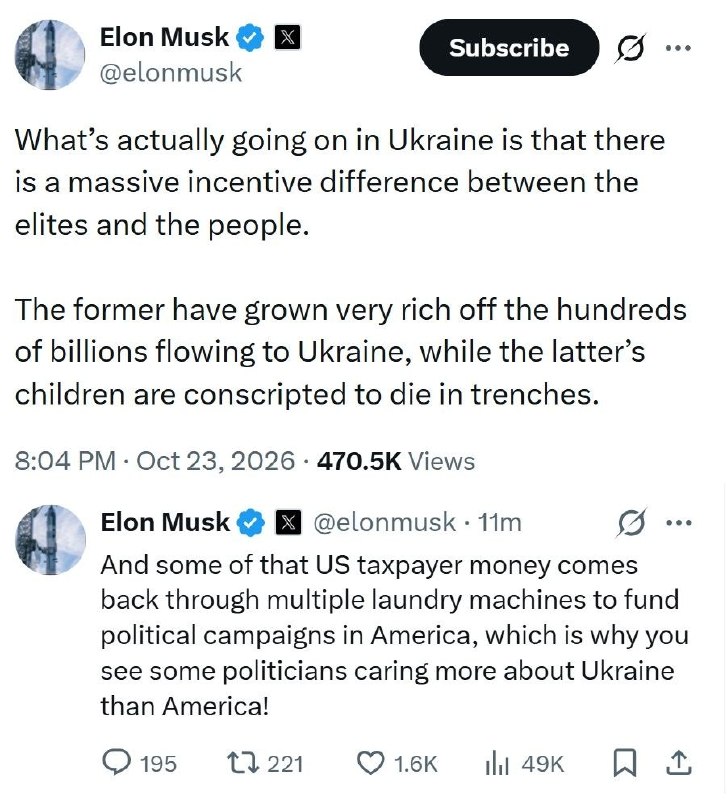Viewport: 727px width, 800px height.
Task: View the 470.5K Views analytics
Action: coord(396,461)
